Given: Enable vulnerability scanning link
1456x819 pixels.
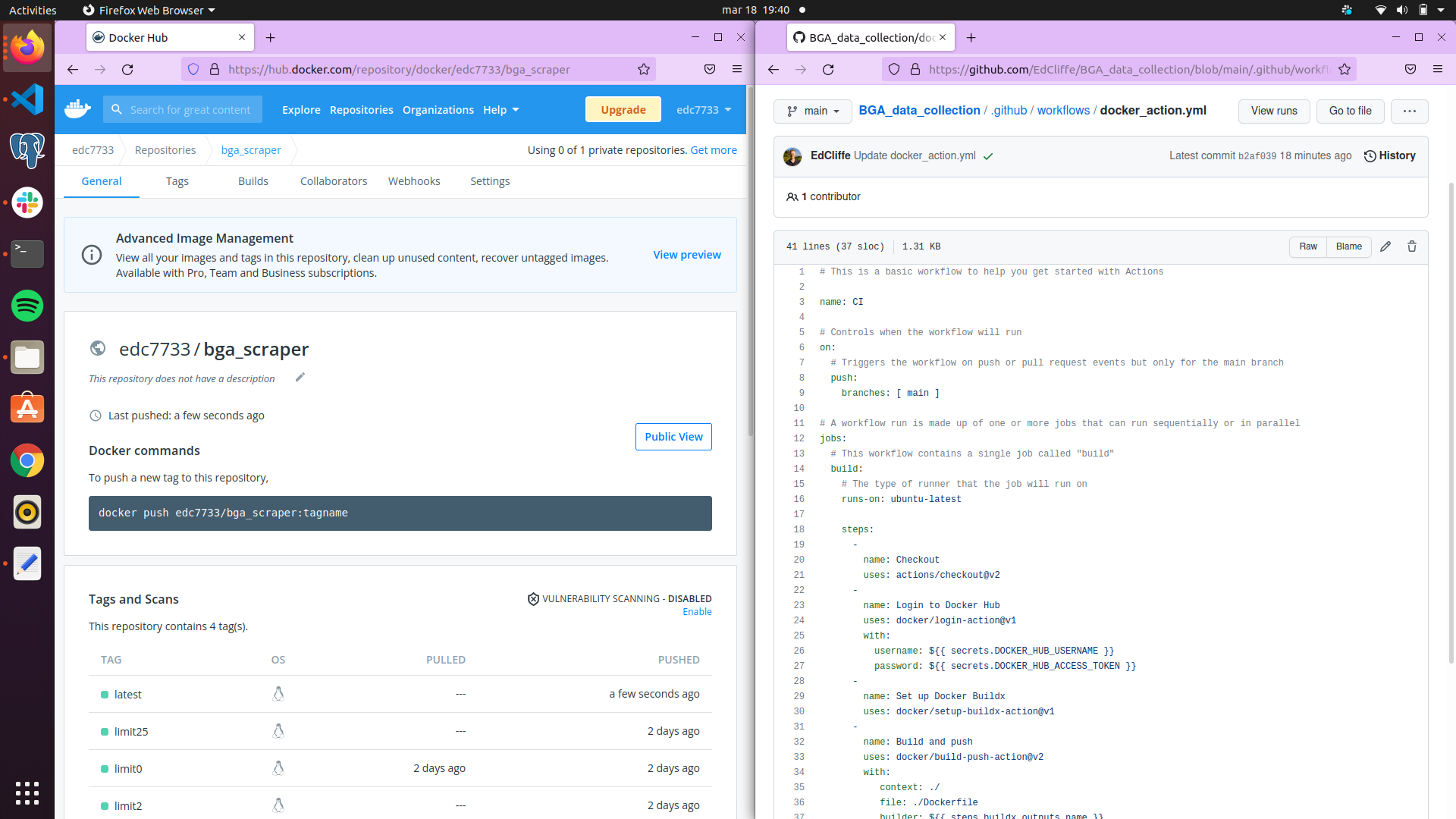Looking at the screenshot, I should [697, 612].
